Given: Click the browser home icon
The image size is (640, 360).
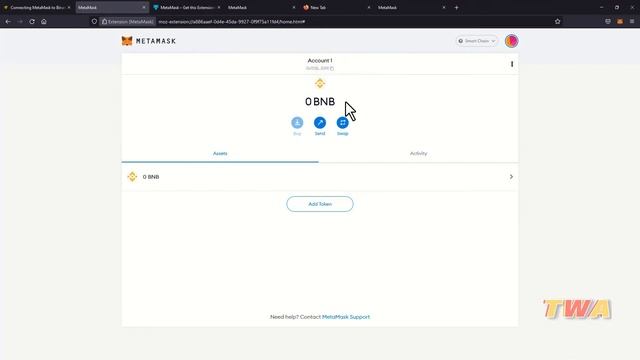Looking at the screenshot, I should [x=44, y=21].
